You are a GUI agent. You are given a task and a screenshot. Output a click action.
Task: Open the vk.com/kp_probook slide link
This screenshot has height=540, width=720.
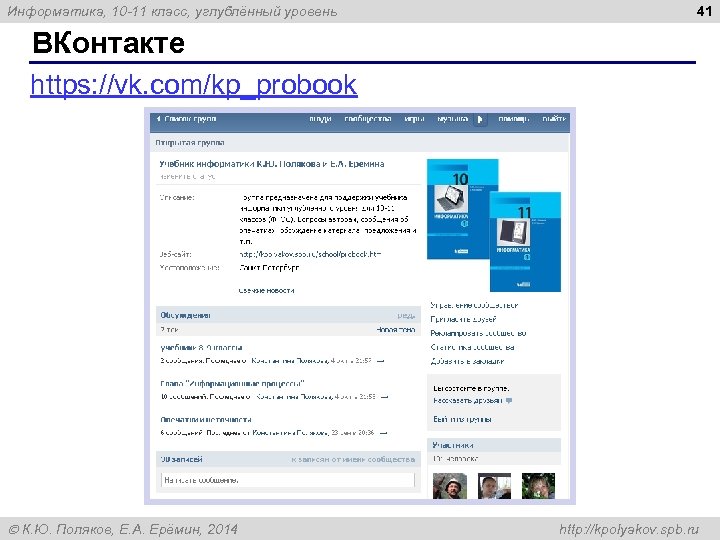[x=193, y=85]
